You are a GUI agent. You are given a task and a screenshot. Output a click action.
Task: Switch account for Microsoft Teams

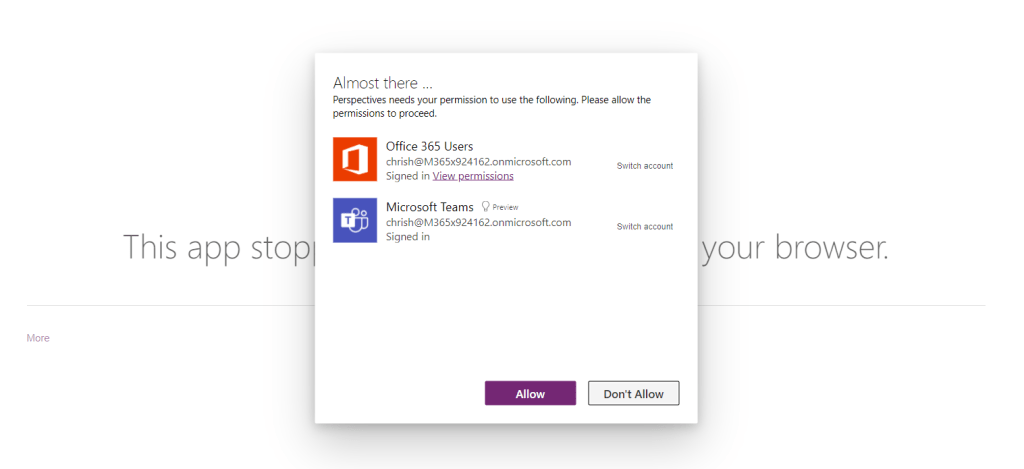pos(644,227)
